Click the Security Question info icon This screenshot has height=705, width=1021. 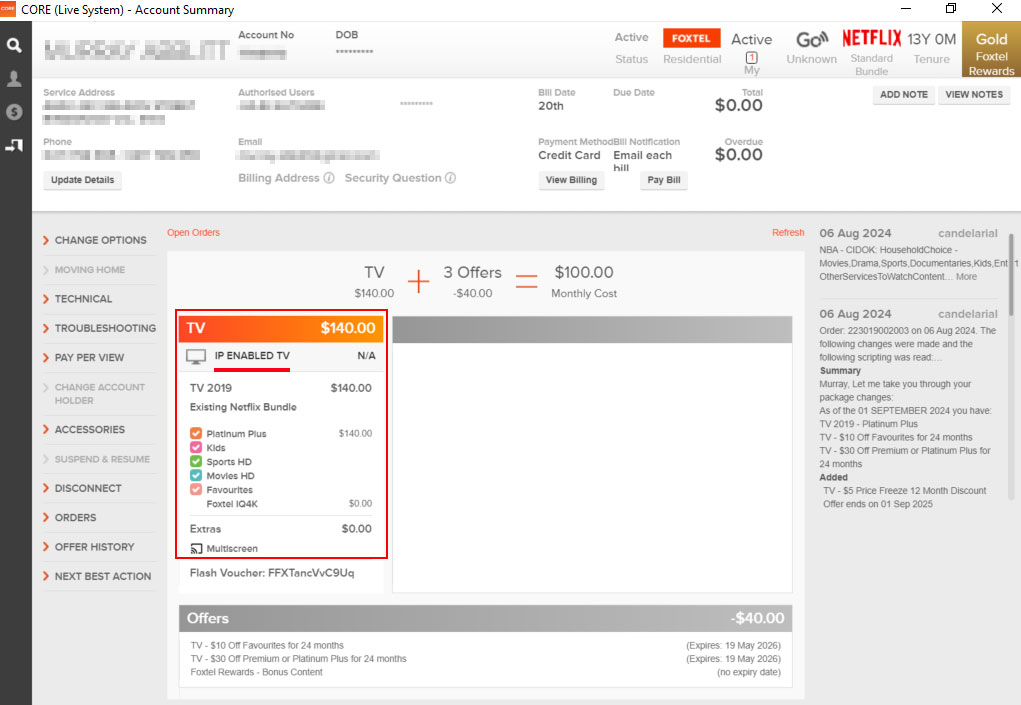click(x=450, y=178)
